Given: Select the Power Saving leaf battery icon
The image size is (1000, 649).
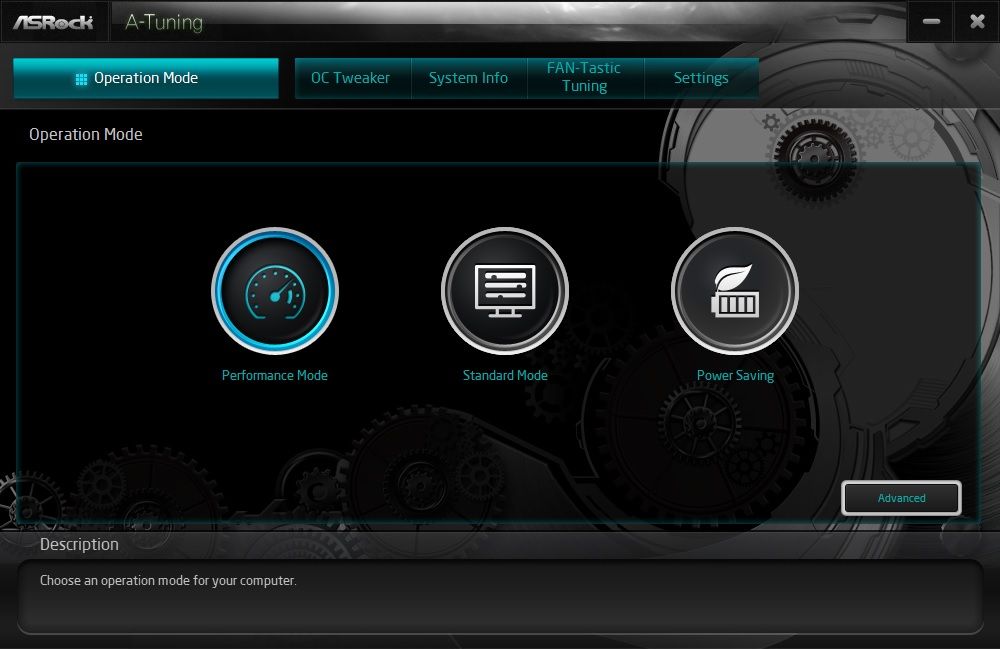Looking at the screenshot, I should click(735, 291).
